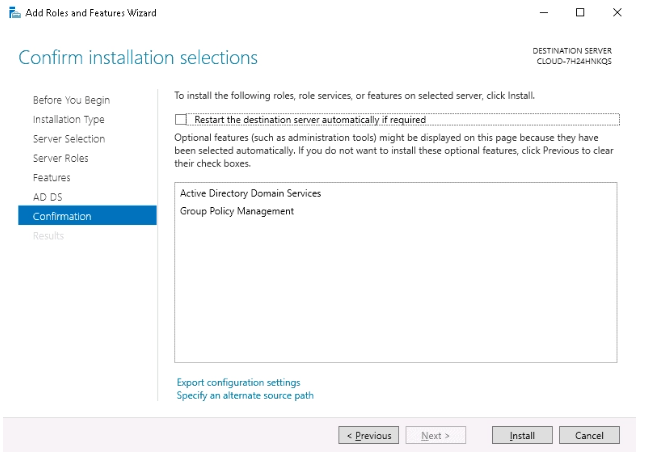Viewport: 648px width, 455px height.
Task: Open Specify an alternate source path
Action: pyautogui.click(x=245, y=395)
